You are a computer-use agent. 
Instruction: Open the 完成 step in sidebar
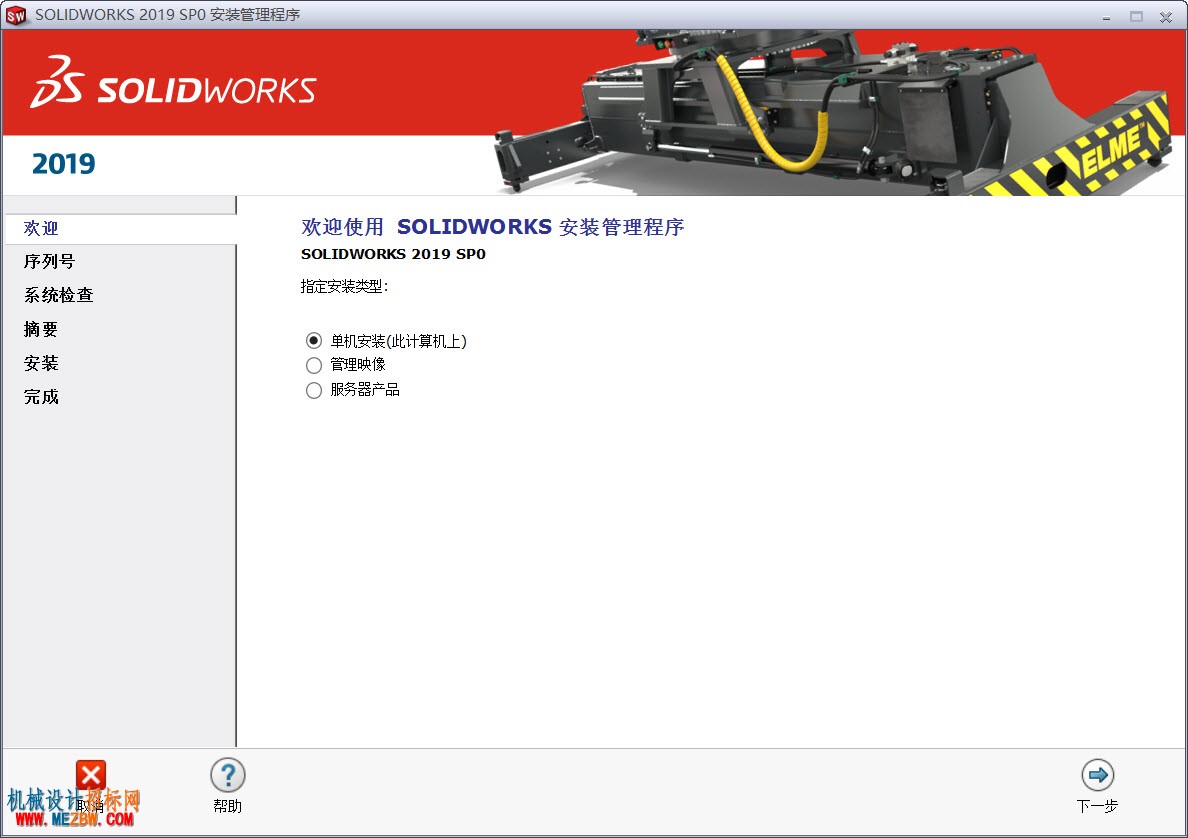pos(41,396)
